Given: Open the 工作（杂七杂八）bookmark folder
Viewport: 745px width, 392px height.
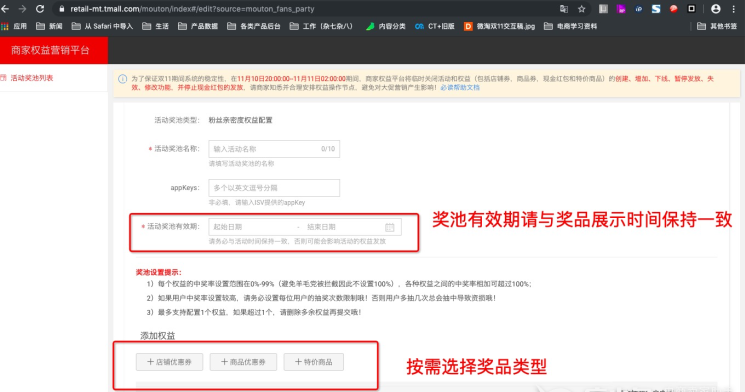Looking at the screenshot, I should pyautogui.click(x=321, y=26).
